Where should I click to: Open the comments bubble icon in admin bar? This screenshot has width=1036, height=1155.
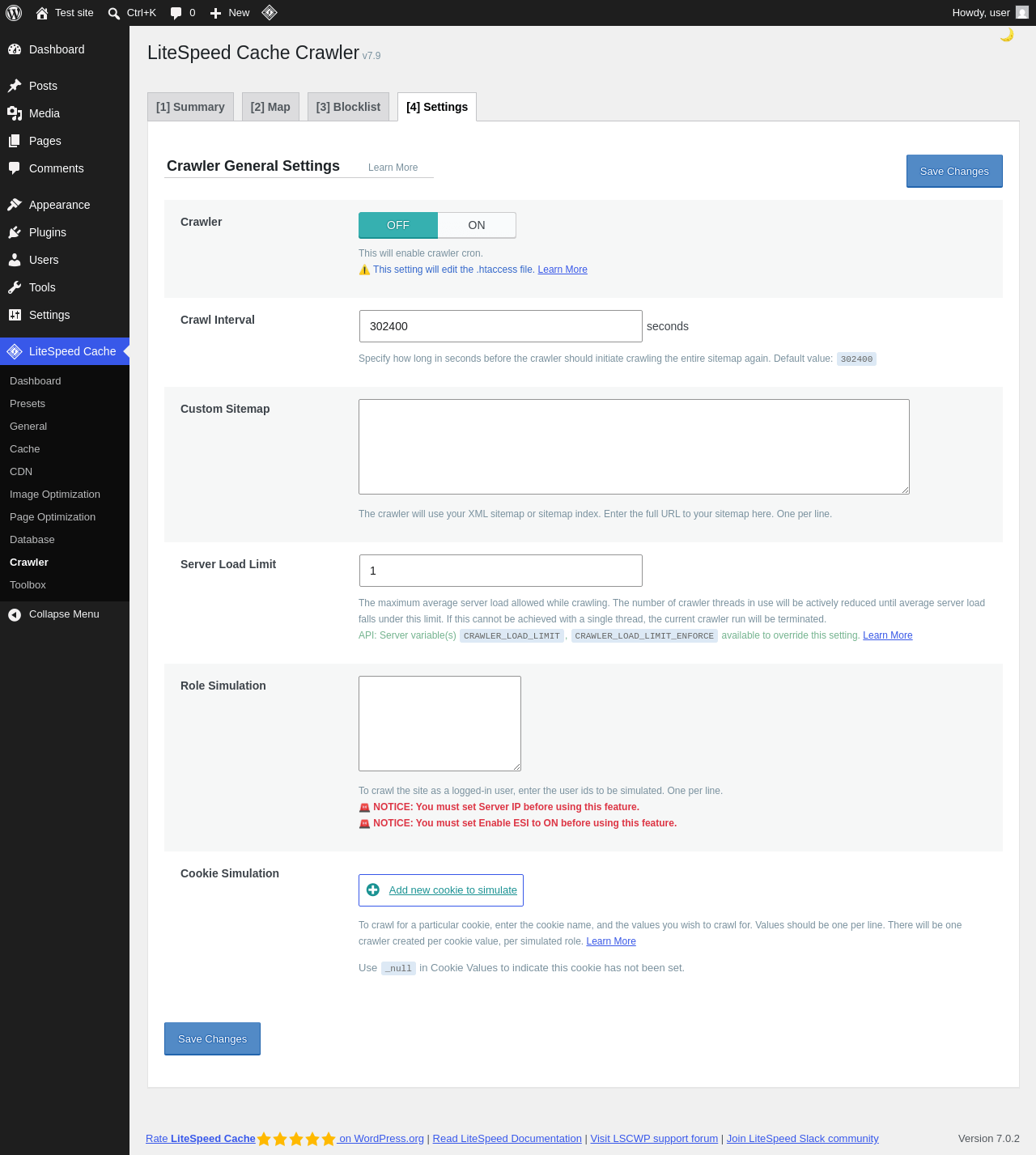tap(176, 13)
